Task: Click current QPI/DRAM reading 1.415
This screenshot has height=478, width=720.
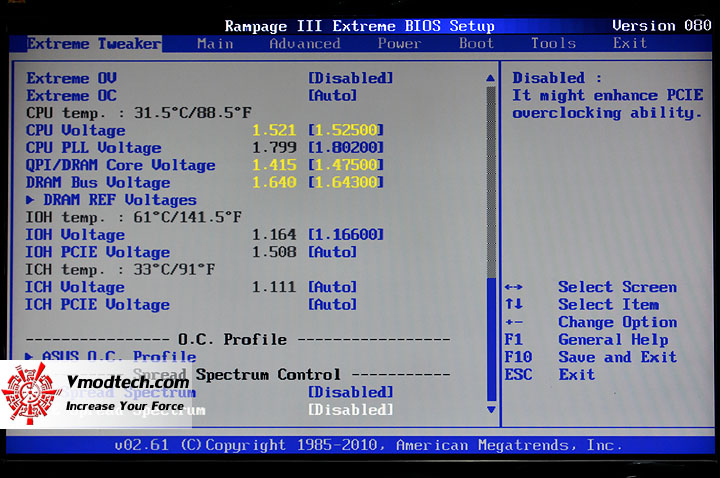Action: coord(274,165)
